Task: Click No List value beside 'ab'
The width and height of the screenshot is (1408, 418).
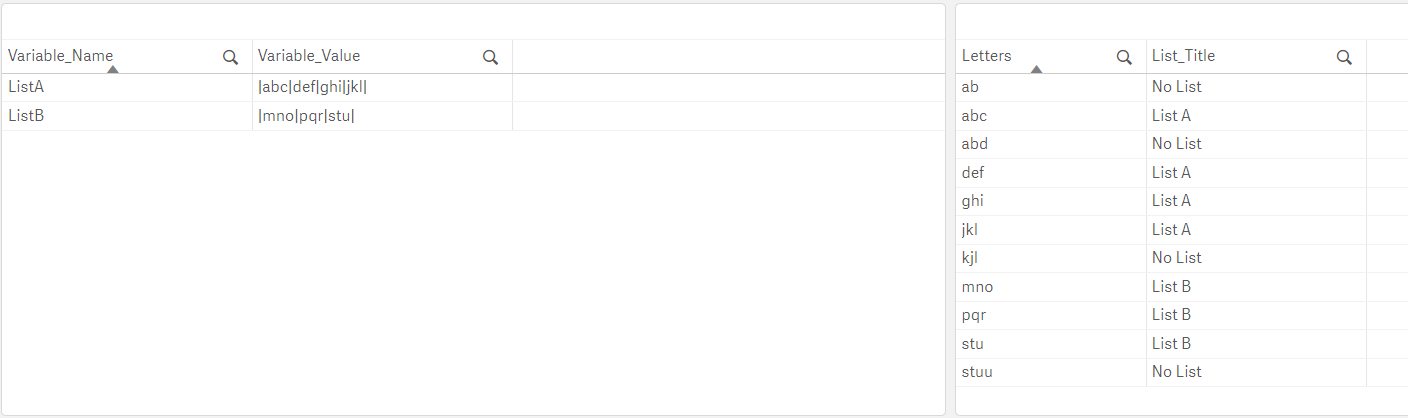Action: click(x=1176, y=87)
